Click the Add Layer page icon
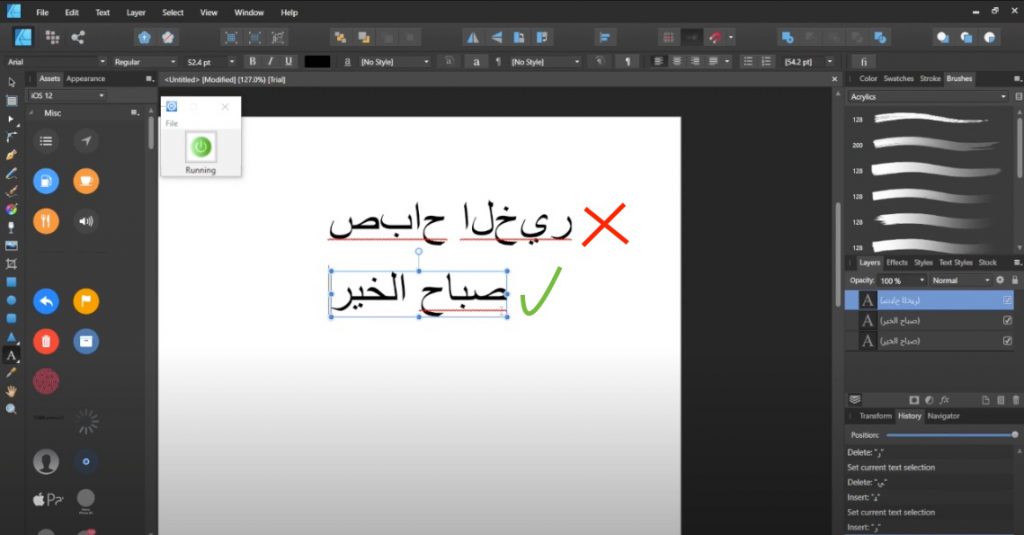 point(985,400)
